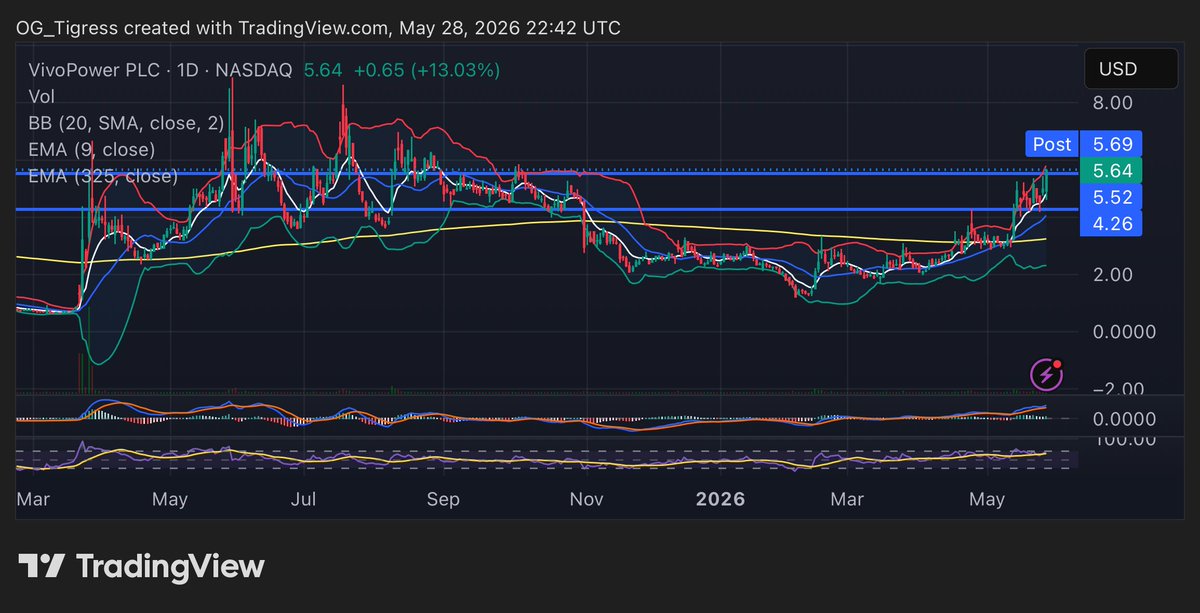Click the header text with OG_Tigress credit
Image resolution: width=1200 pixels, height=613 pixels.
pos(318,27)
